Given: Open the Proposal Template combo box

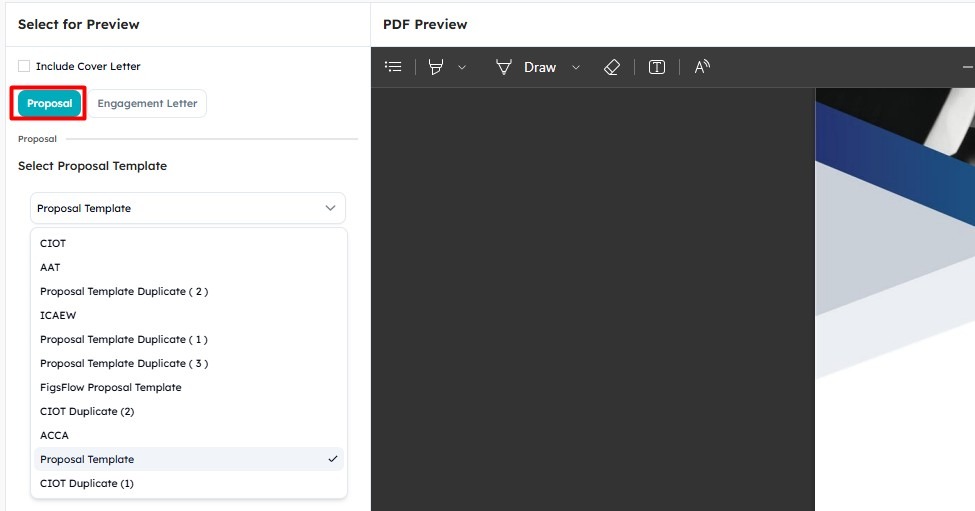Looking at the screenshot, I should point(188,208).
